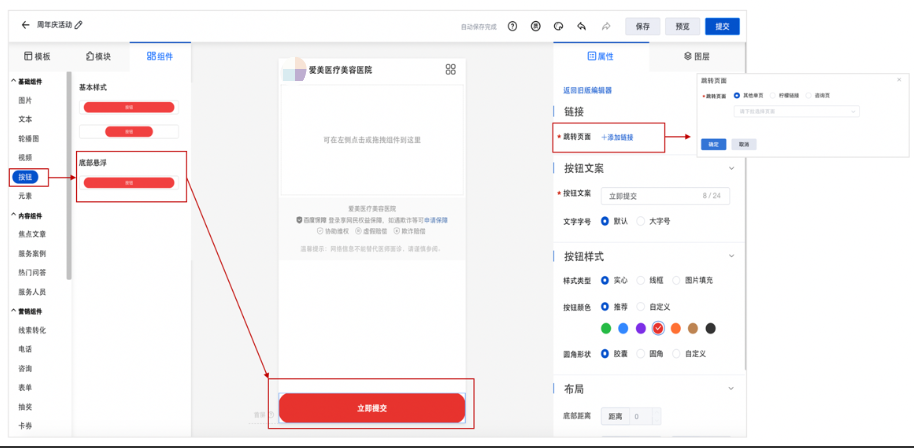
Task: Select 柠檬链接 radio in 跳转页面 dialog
Action: click(772, 95)
